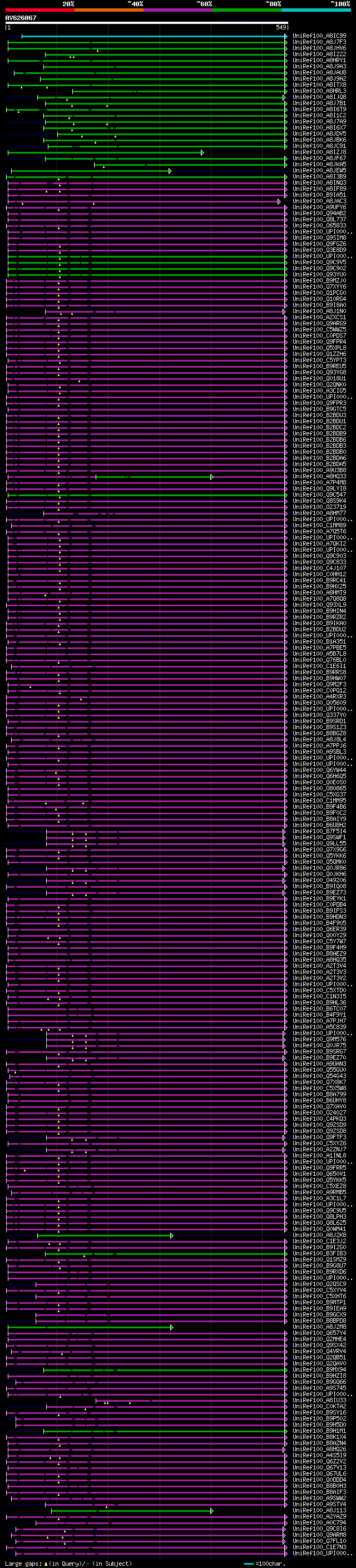Click label UniRef100_B2BDA5
The height and width of the screenshot is (1568, 356).
[319, 464]
